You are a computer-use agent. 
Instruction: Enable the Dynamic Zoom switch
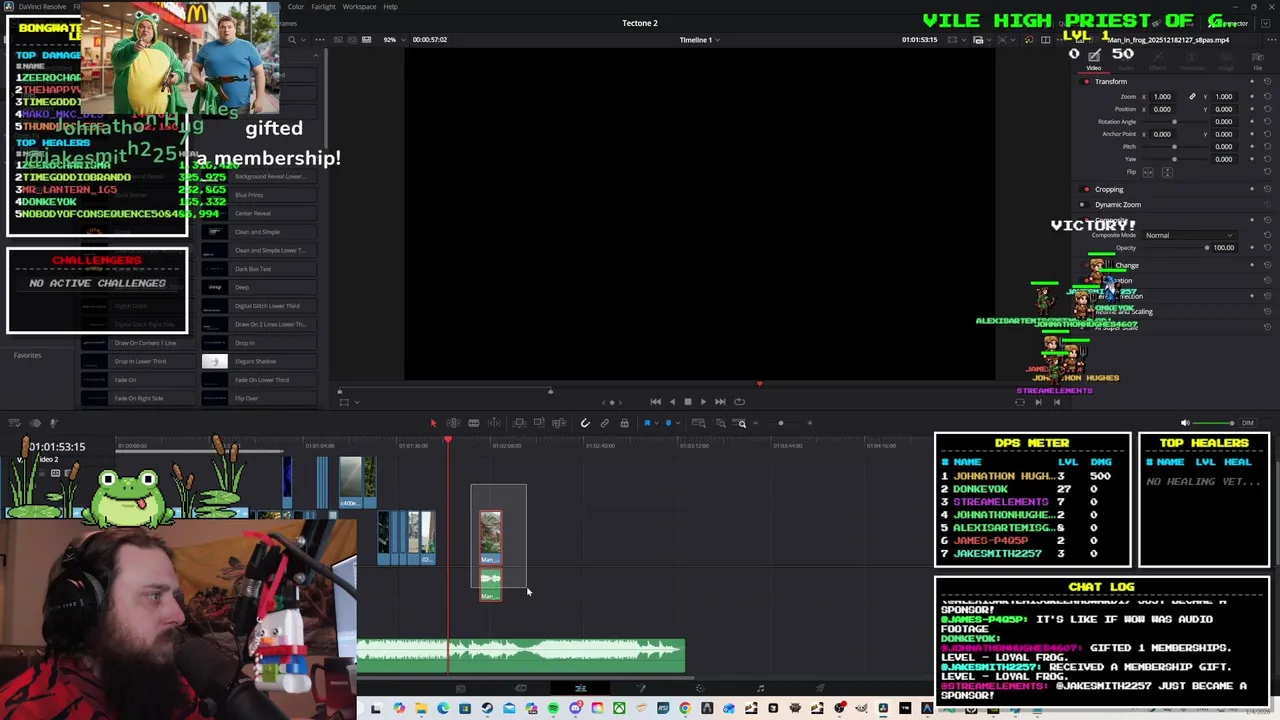[x=1082, y=205]
